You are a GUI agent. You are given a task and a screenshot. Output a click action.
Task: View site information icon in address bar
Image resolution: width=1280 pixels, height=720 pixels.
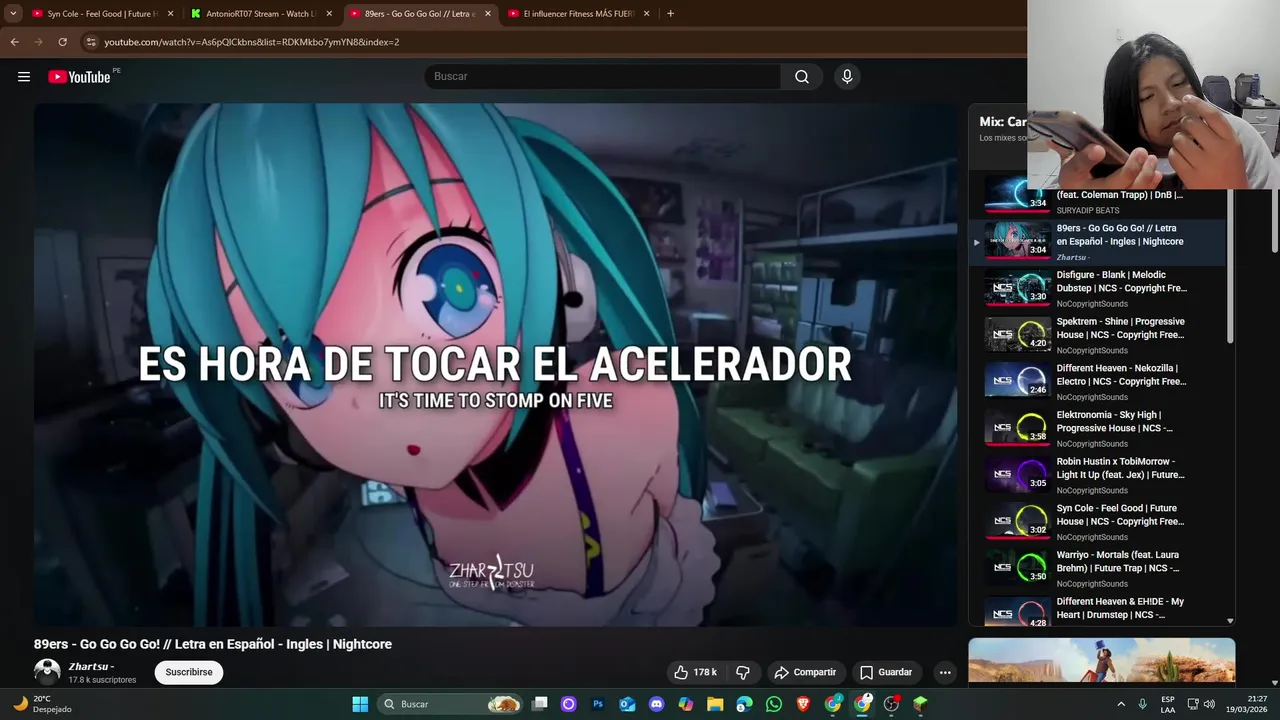pos(91,42)
